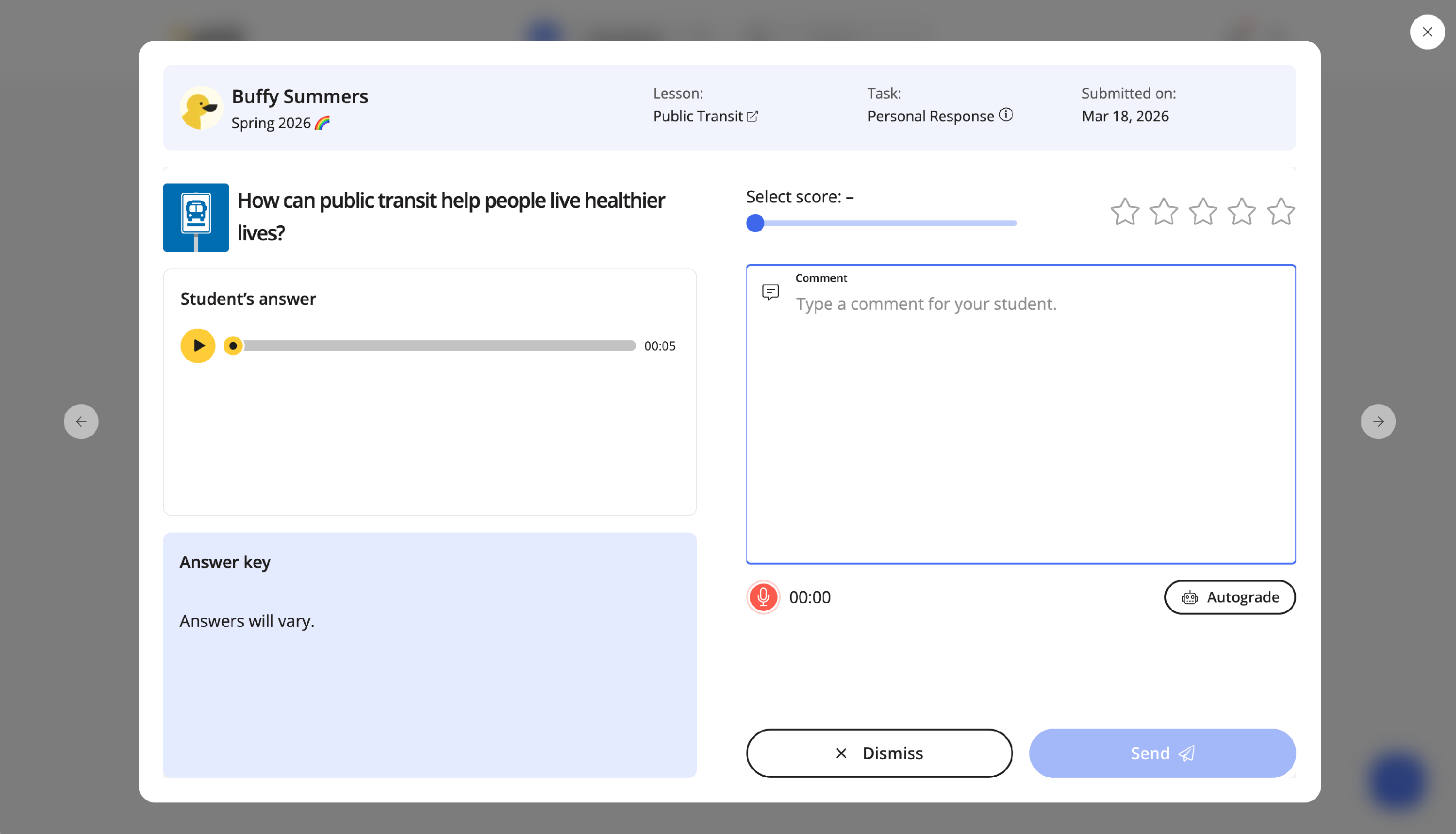The width and height of the screenshot is (1456, 834).
Task: Click Buffy Summers duck avatar
Action: pos(200,108)
